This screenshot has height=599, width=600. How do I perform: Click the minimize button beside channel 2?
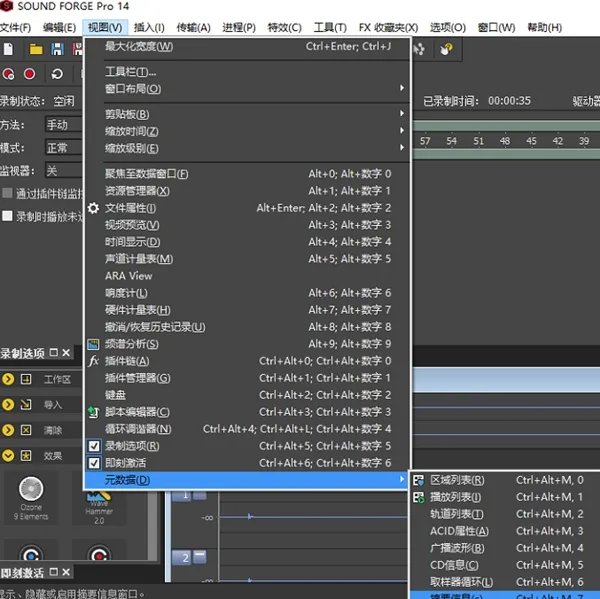pyautogui.click(x=199, y=557)
